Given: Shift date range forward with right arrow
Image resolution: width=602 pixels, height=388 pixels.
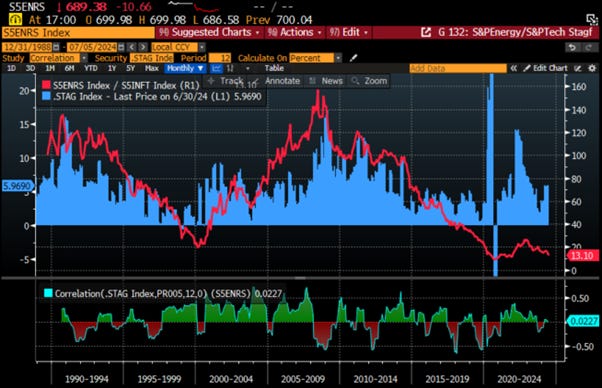Looking at the screenshot, I should [x=143, y=47].
